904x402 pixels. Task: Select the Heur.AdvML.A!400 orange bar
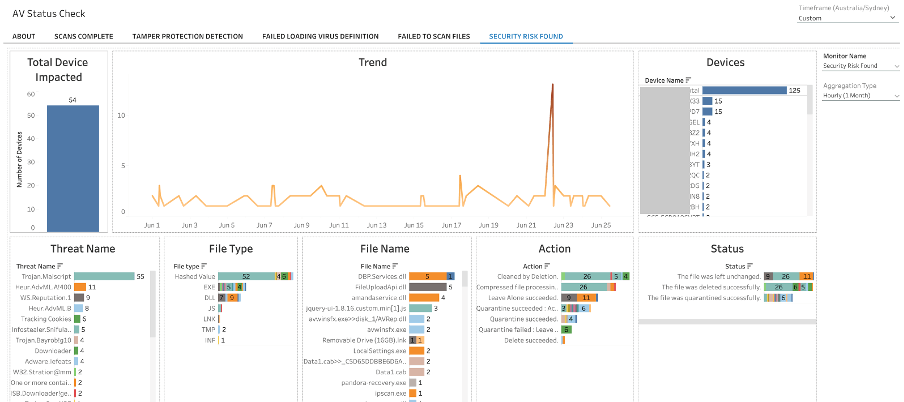pyautogui.click(x=80, y=287)
